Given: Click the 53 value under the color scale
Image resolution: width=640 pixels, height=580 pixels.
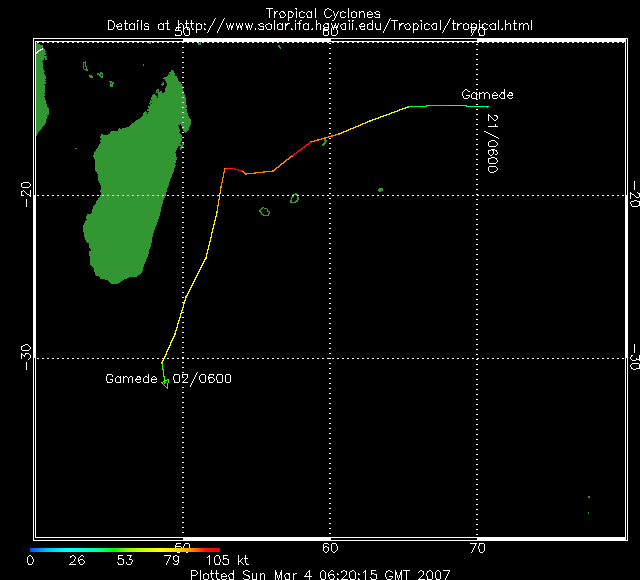Looking at the screenshot, I should click(x=125, y=560).
